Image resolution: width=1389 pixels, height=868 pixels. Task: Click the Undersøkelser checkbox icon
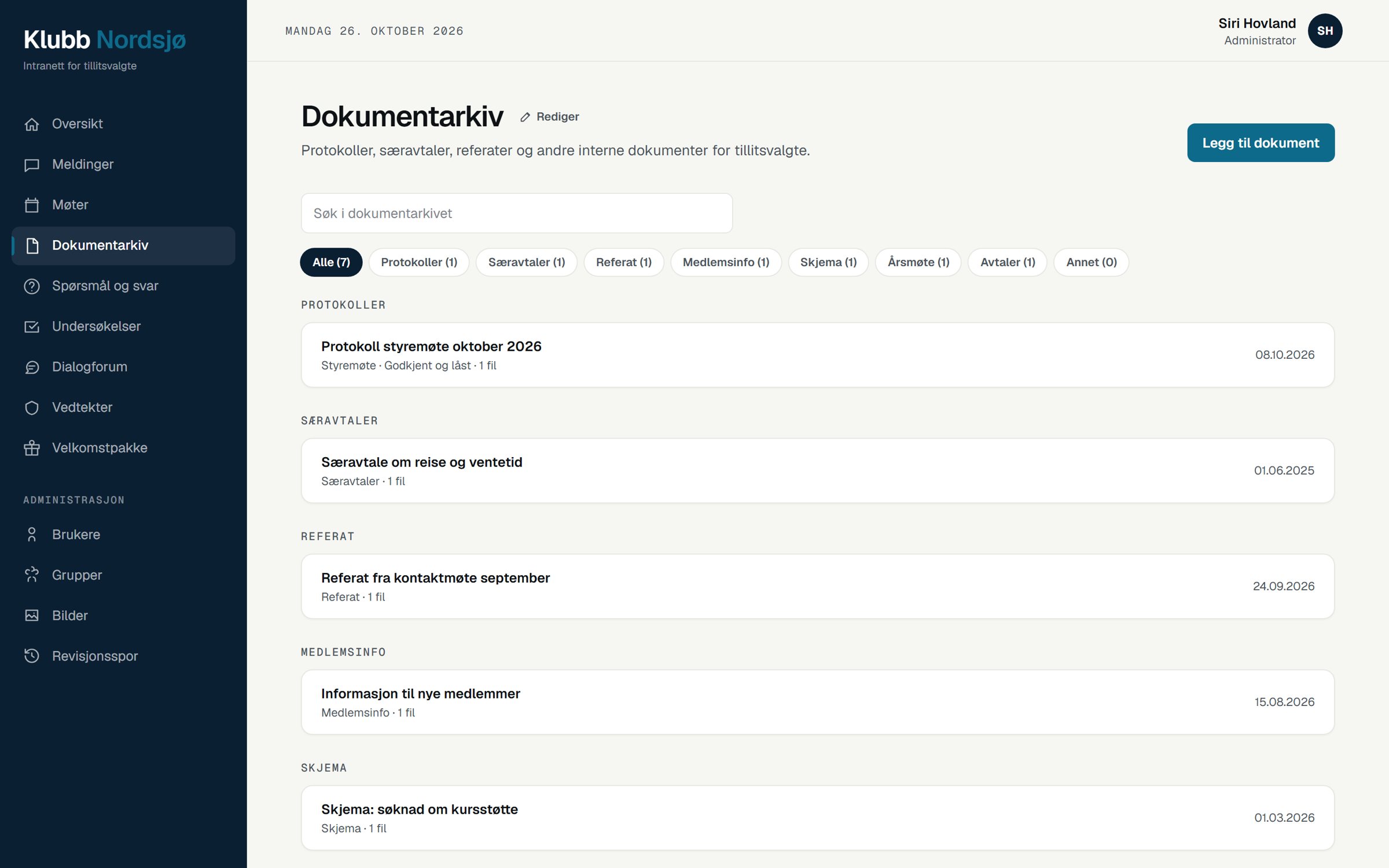[x=32, y=326]
